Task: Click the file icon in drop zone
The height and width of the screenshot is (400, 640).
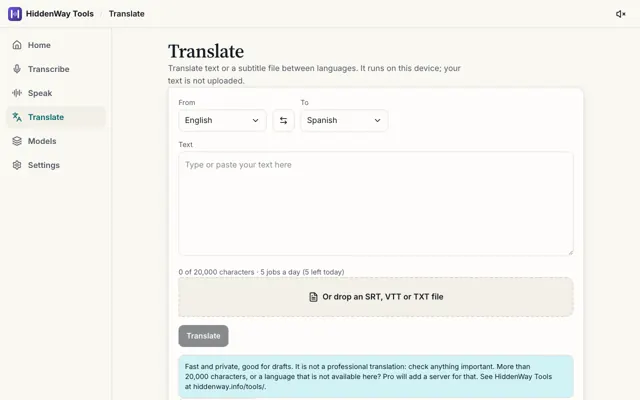Action: (x=313, y=297)
